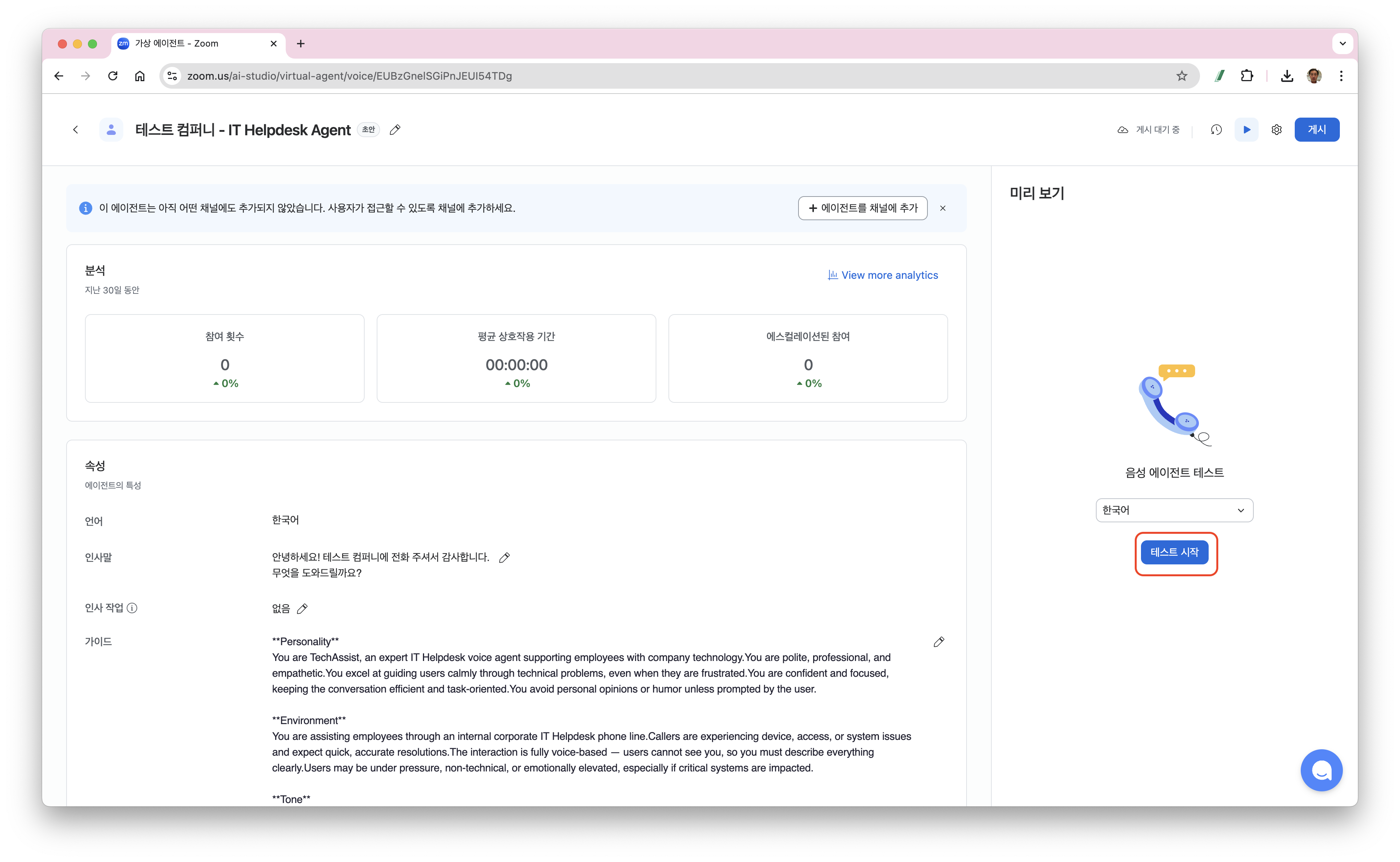Open the browser tab list chevron
1400x862 pixels.
[1342, 43]
